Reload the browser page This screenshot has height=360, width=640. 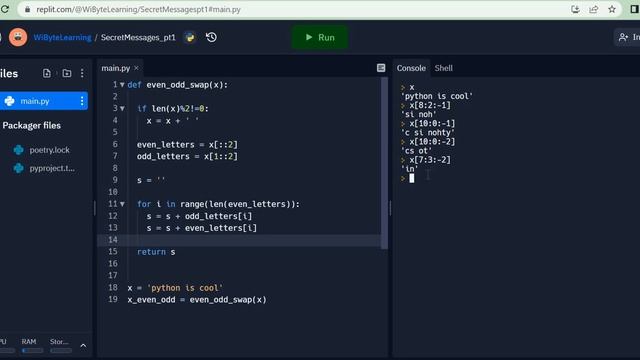point(4,9)
